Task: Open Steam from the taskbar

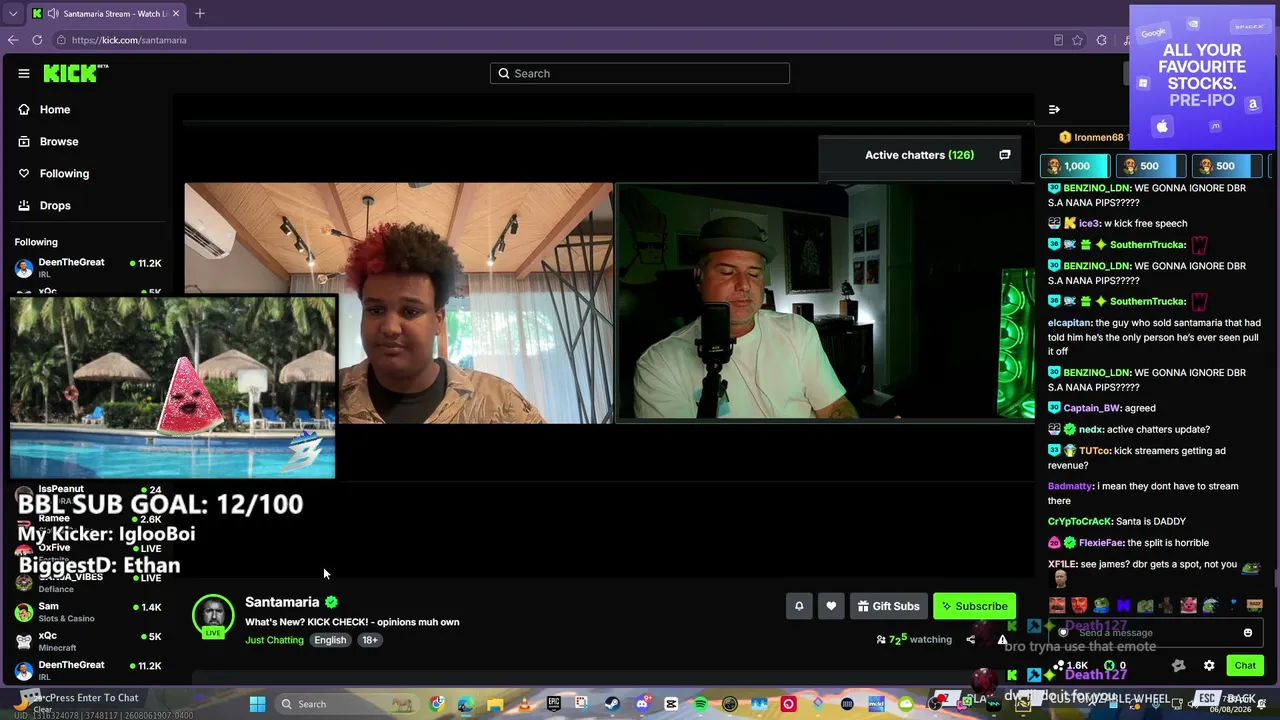Action: [x=612, y=704]
